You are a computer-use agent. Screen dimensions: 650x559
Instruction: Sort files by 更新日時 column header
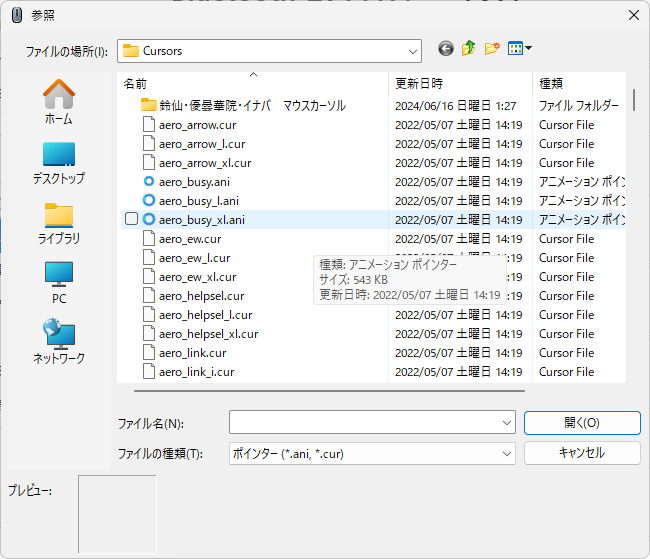click(x=460, y=83)
